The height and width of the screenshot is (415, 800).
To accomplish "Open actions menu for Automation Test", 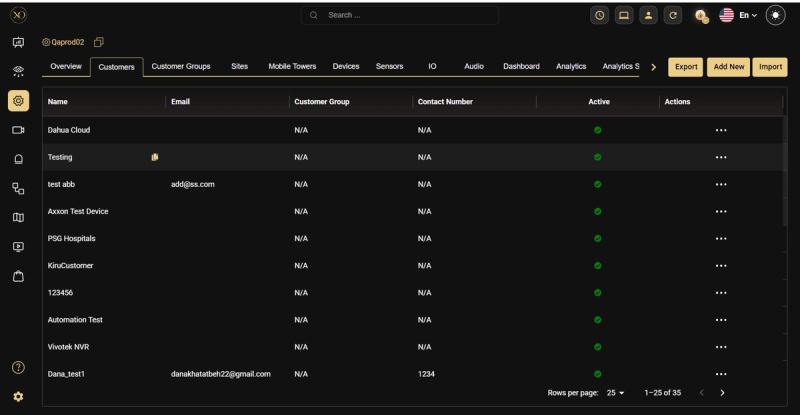I will click(721, 320).
